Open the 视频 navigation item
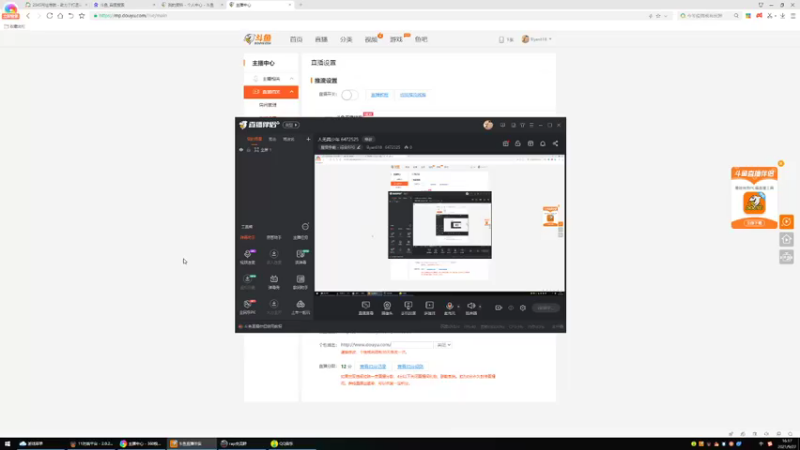800x450 pixels. click(x=371, y=39)
